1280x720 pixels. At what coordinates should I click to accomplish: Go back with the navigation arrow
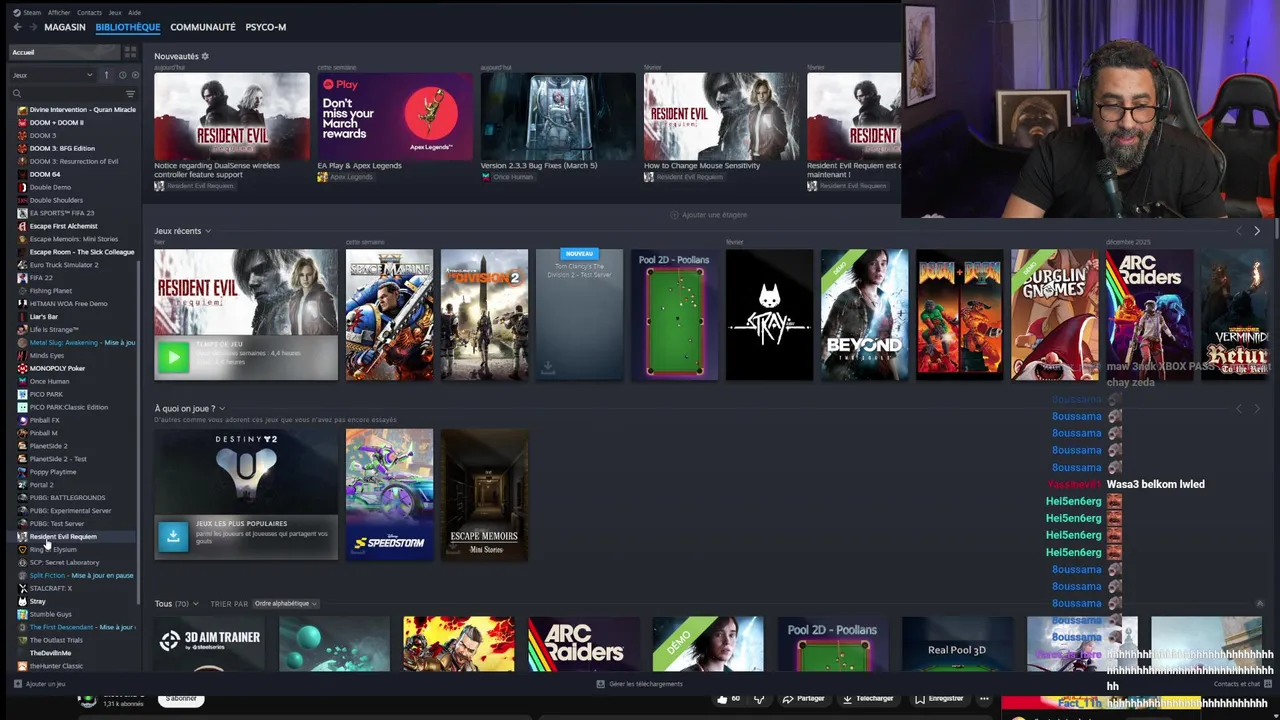coord(17,27)
